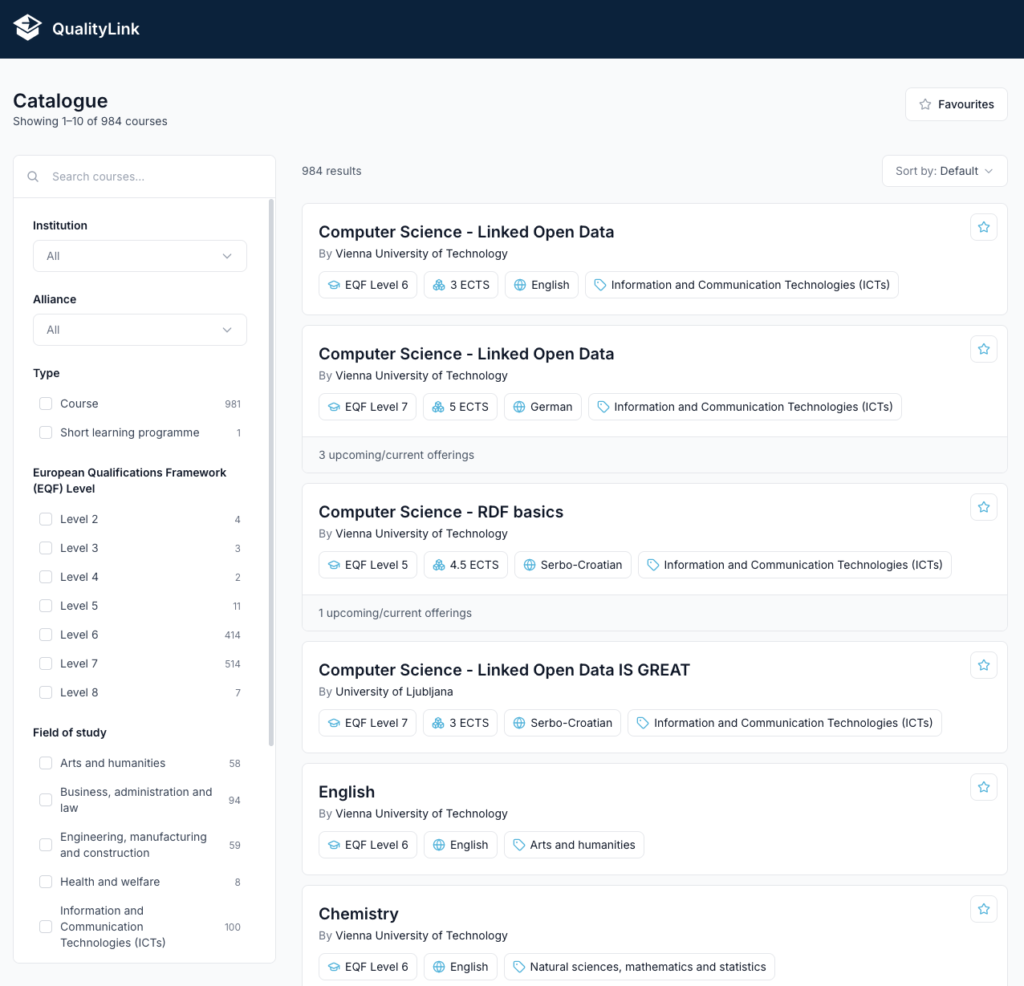Click the QualityLink logo icon
Viewport: 1024px width, 986px height.
pos(27,28)
